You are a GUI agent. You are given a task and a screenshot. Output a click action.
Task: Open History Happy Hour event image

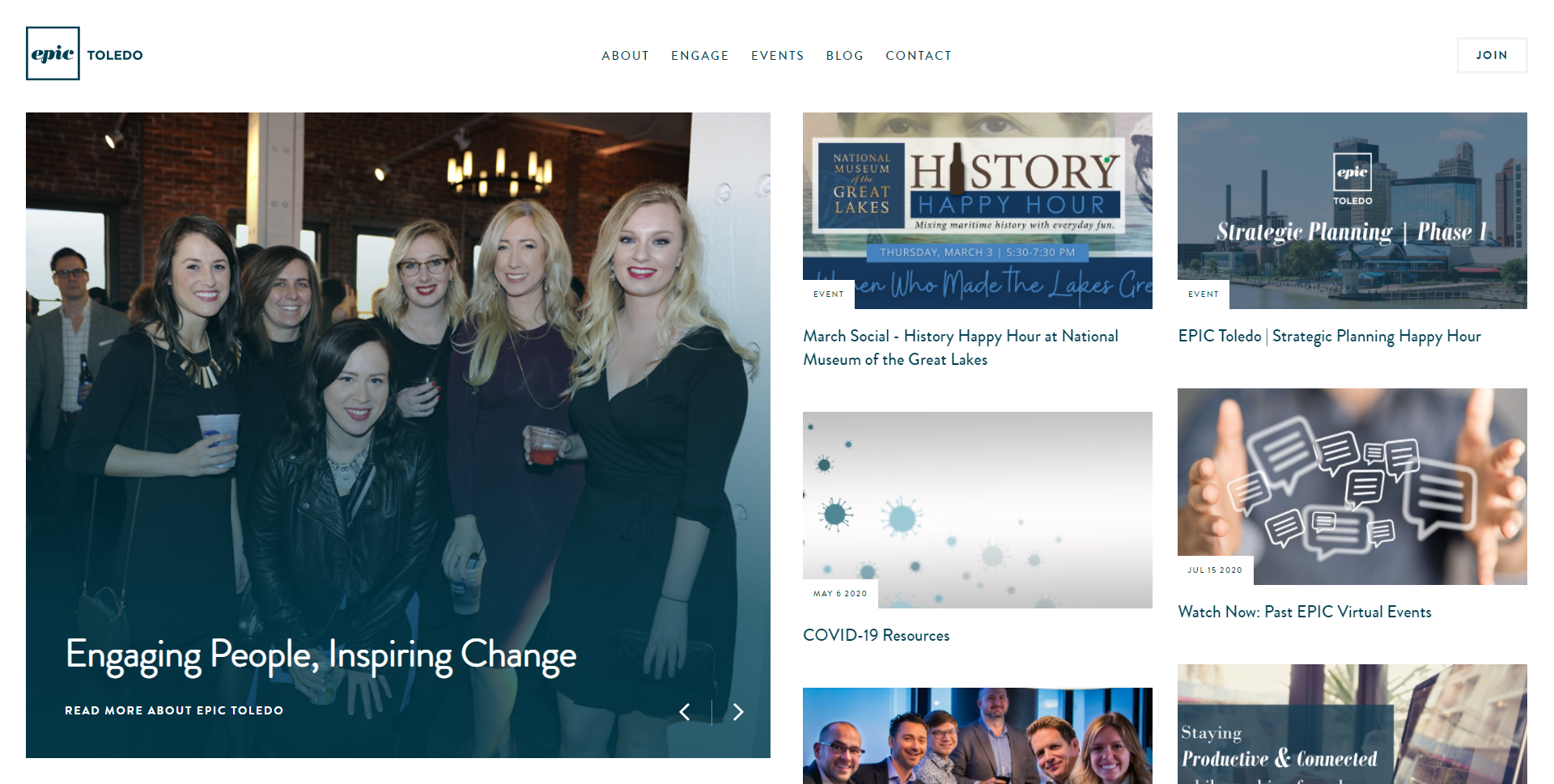pyautogui.click(x=978, y=210)
